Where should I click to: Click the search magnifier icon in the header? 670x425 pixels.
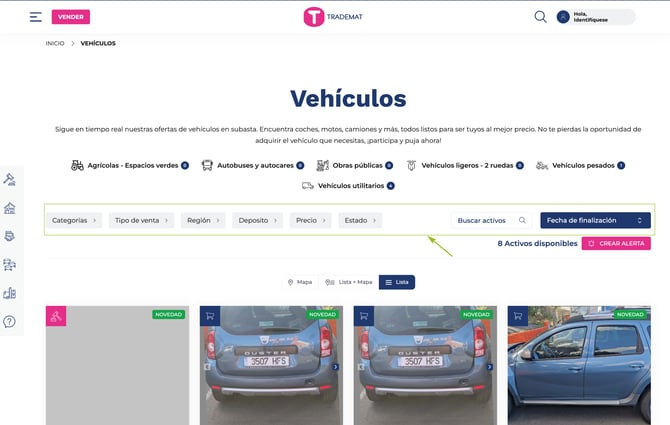tap(540, 17)
